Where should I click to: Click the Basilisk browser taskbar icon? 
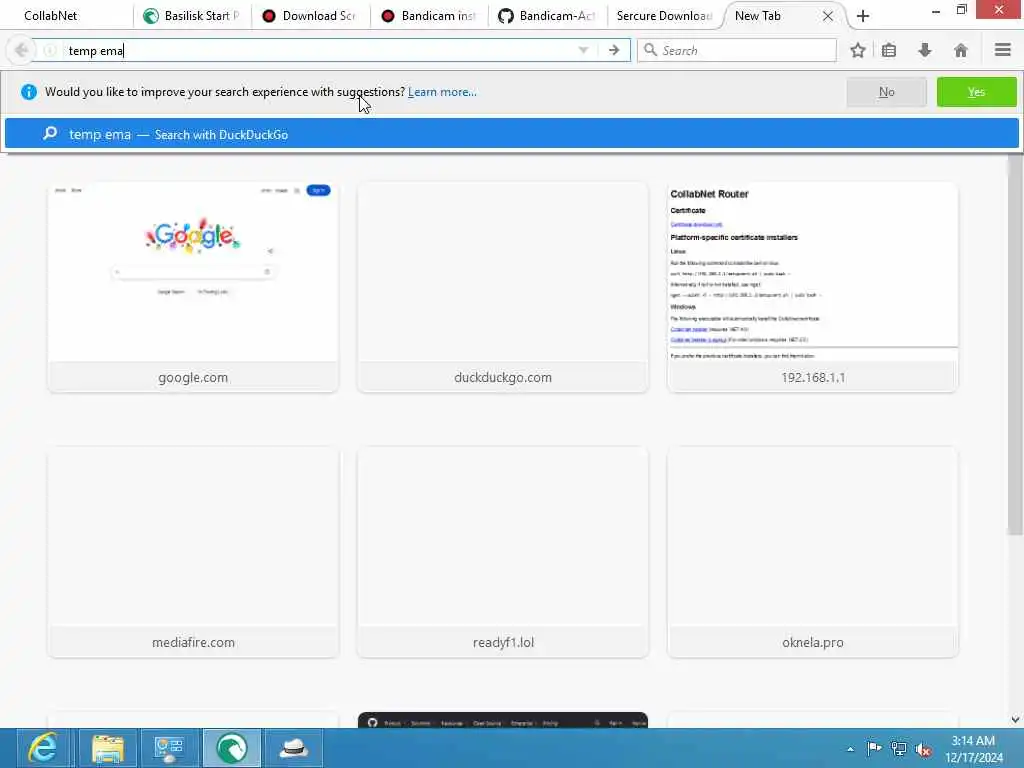(231, 748)
